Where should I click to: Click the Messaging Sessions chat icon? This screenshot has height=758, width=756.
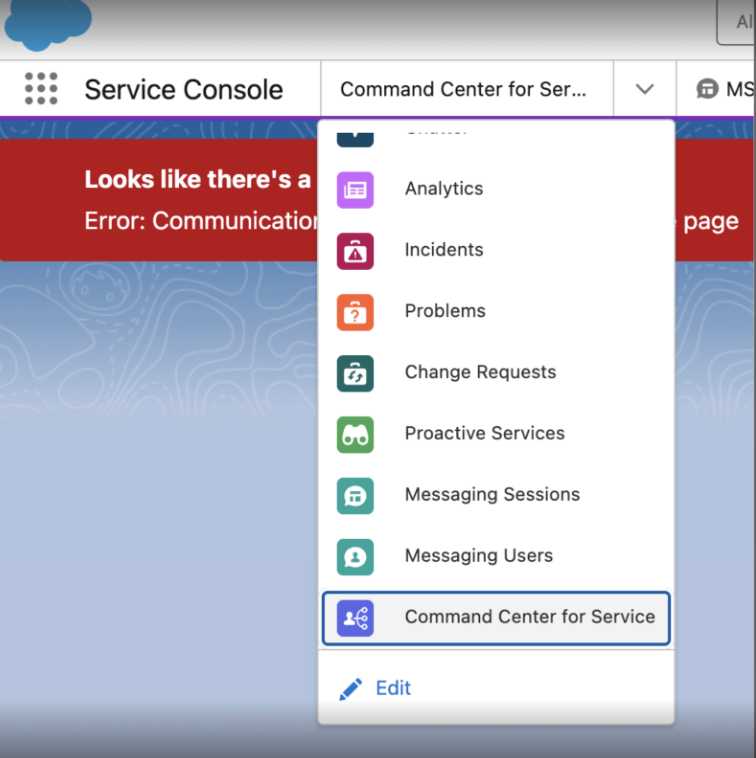pyautogui.click(x=355, y=496)
